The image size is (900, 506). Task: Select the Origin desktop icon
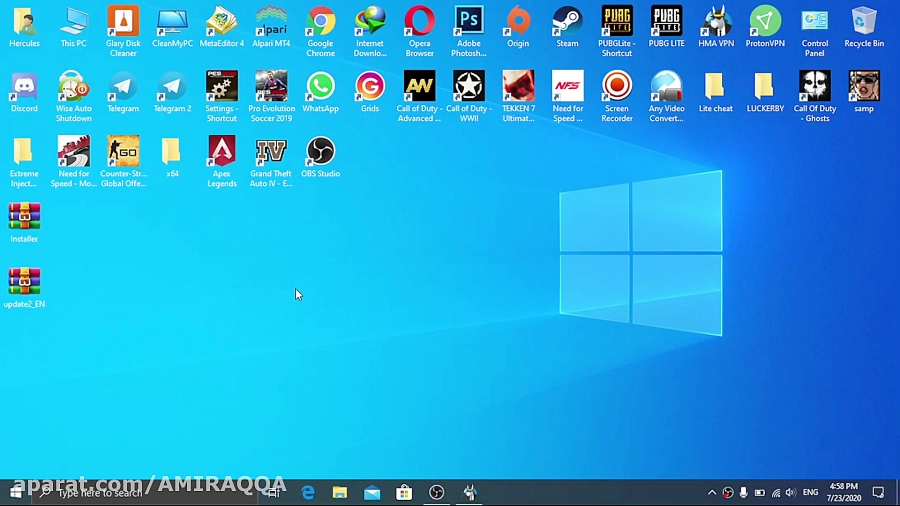(x=518, y=27)
